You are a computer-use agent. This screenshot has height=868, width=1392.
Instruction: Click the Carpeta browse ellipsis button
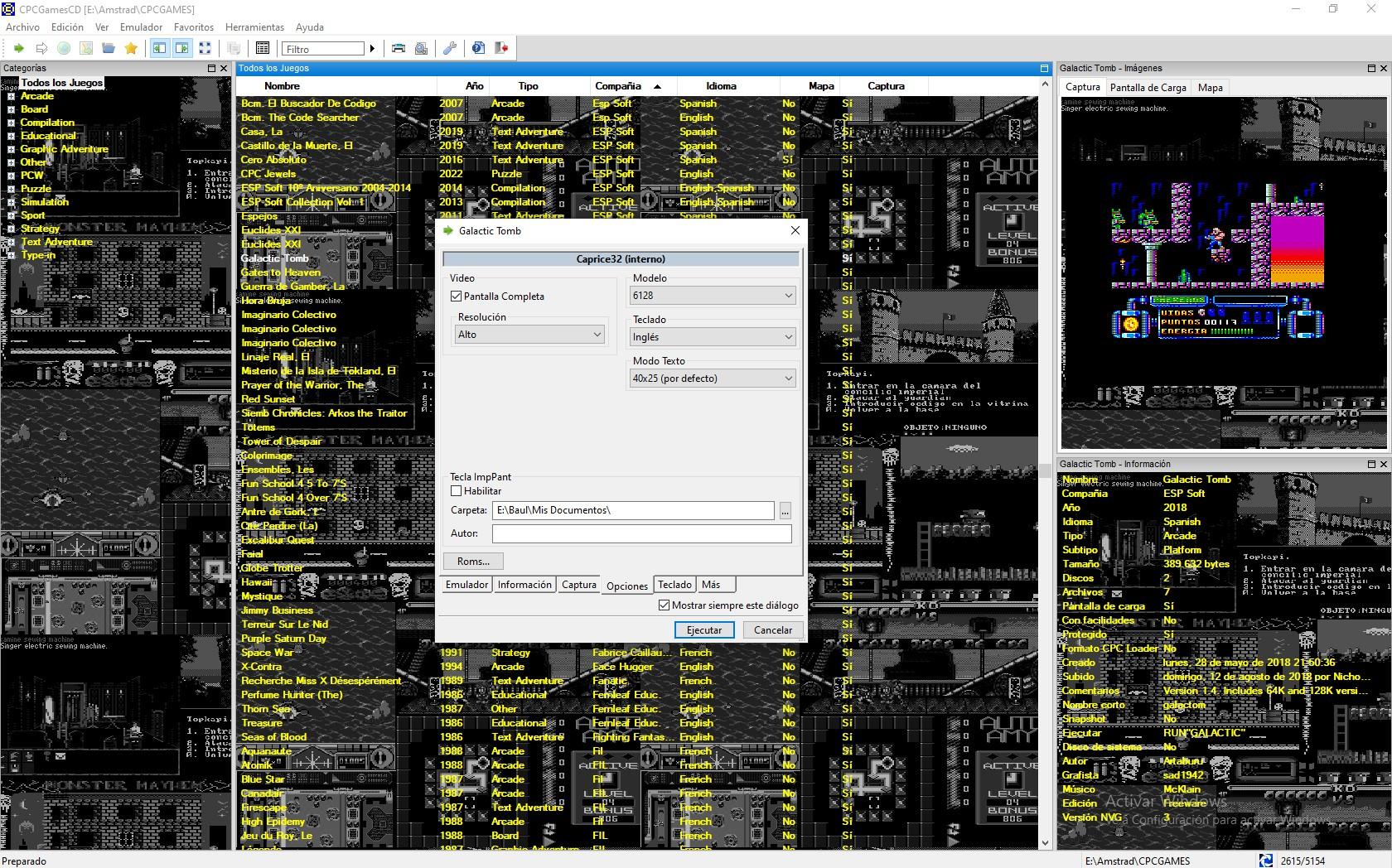(785, 511)
